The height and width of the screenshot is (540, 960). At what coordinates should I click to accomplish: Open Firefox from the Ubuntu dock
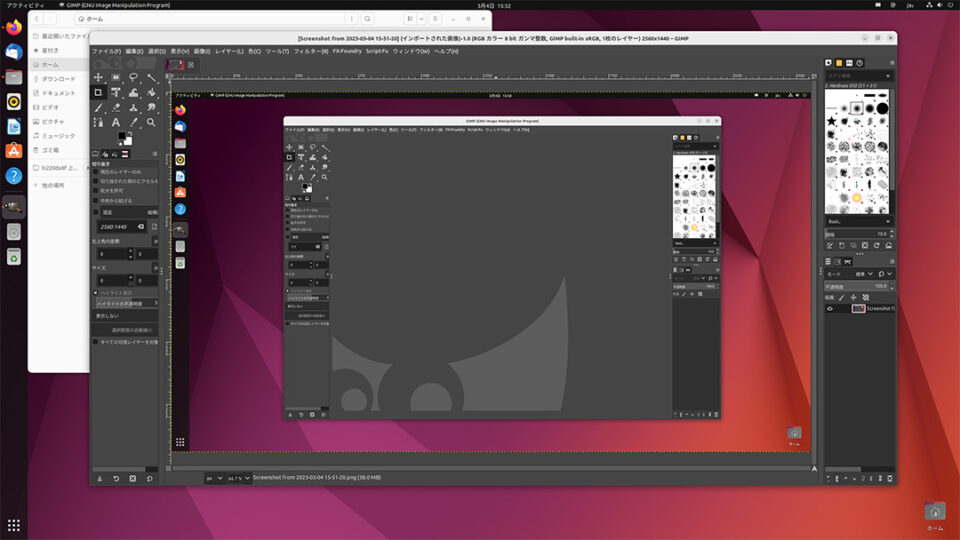pos(13,27)
